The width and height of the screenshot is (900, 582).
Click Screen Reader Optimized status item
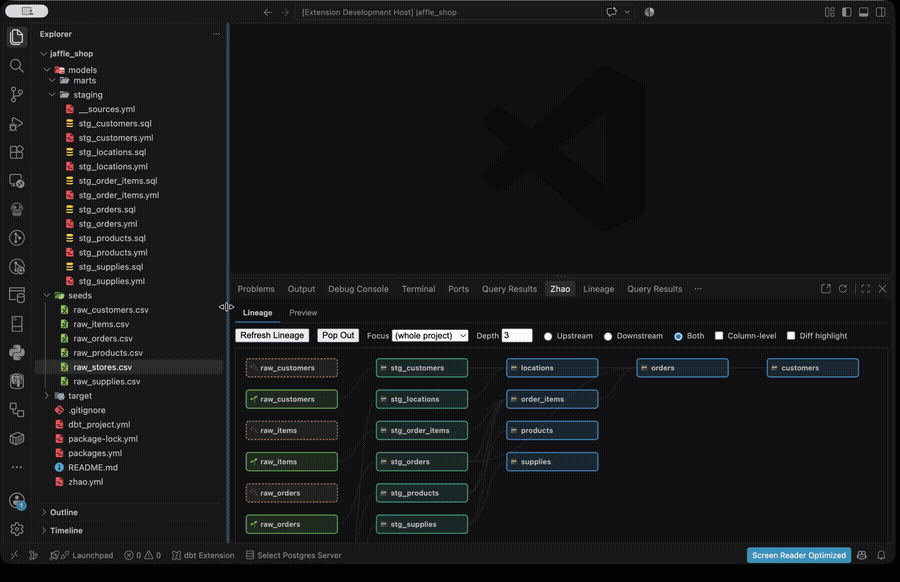[x=798, y=555]
